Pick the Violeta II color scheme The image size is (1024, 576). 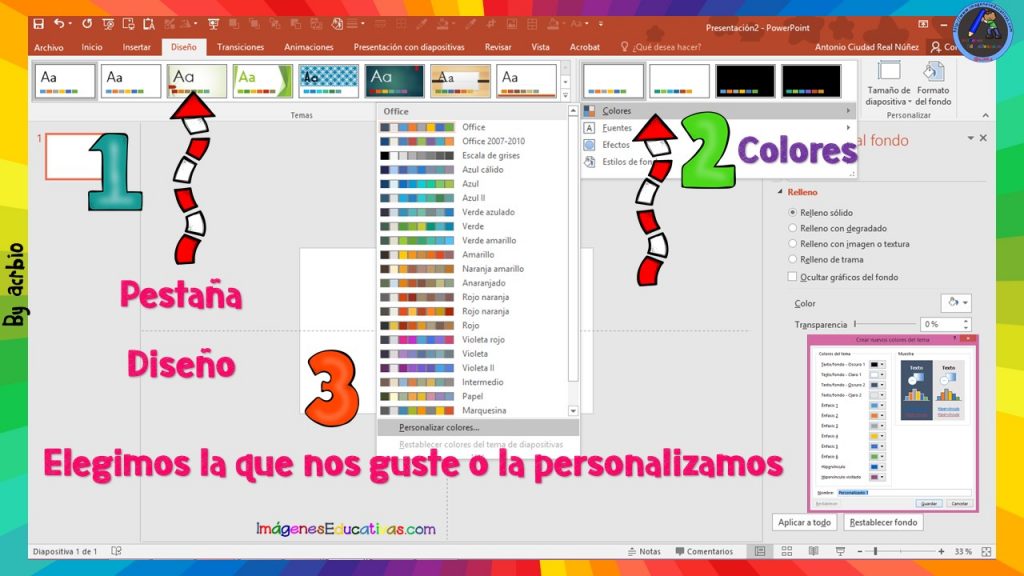coord(473,368)
